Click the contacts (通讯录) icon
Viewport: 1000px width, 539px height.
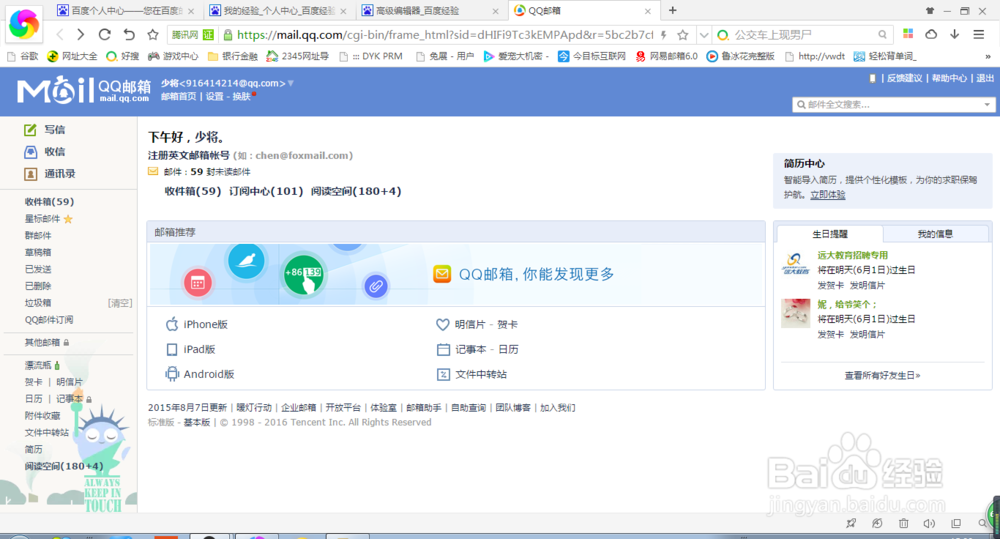pos(30,174)
